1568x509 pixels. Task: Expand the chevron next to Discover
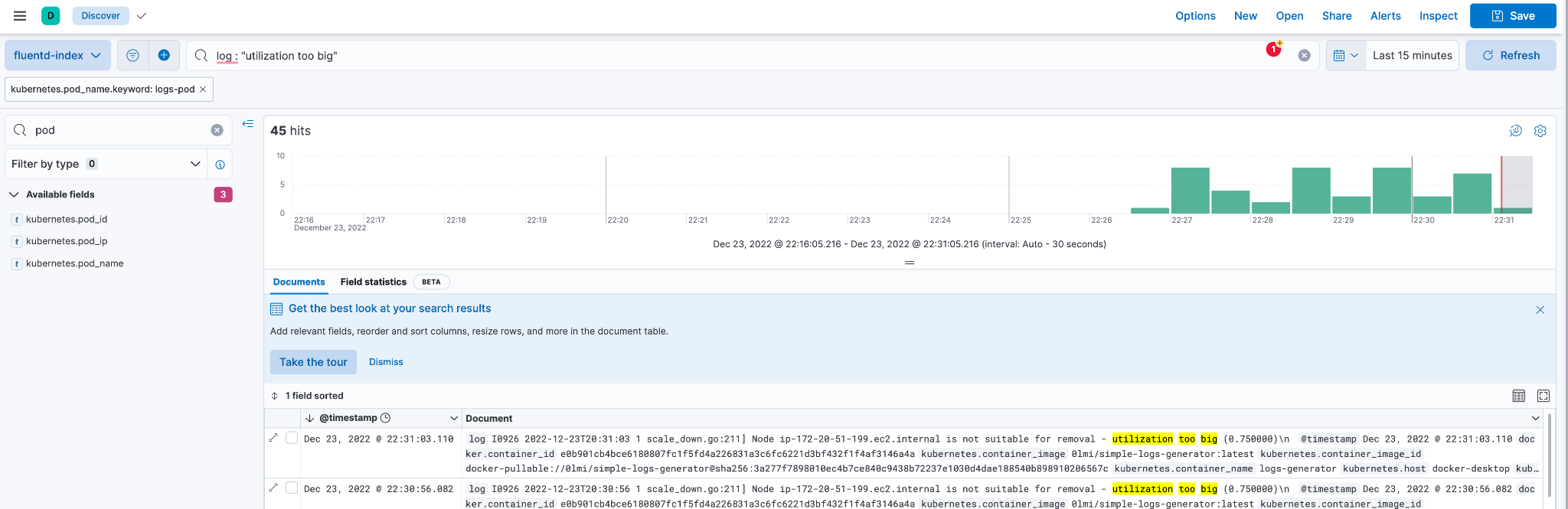tap(142, 15)
